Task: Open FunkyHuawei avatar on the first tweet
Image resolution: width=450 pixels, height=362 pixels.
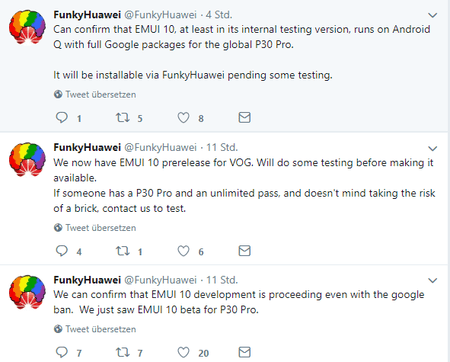Action: click(x=27, y=27)
